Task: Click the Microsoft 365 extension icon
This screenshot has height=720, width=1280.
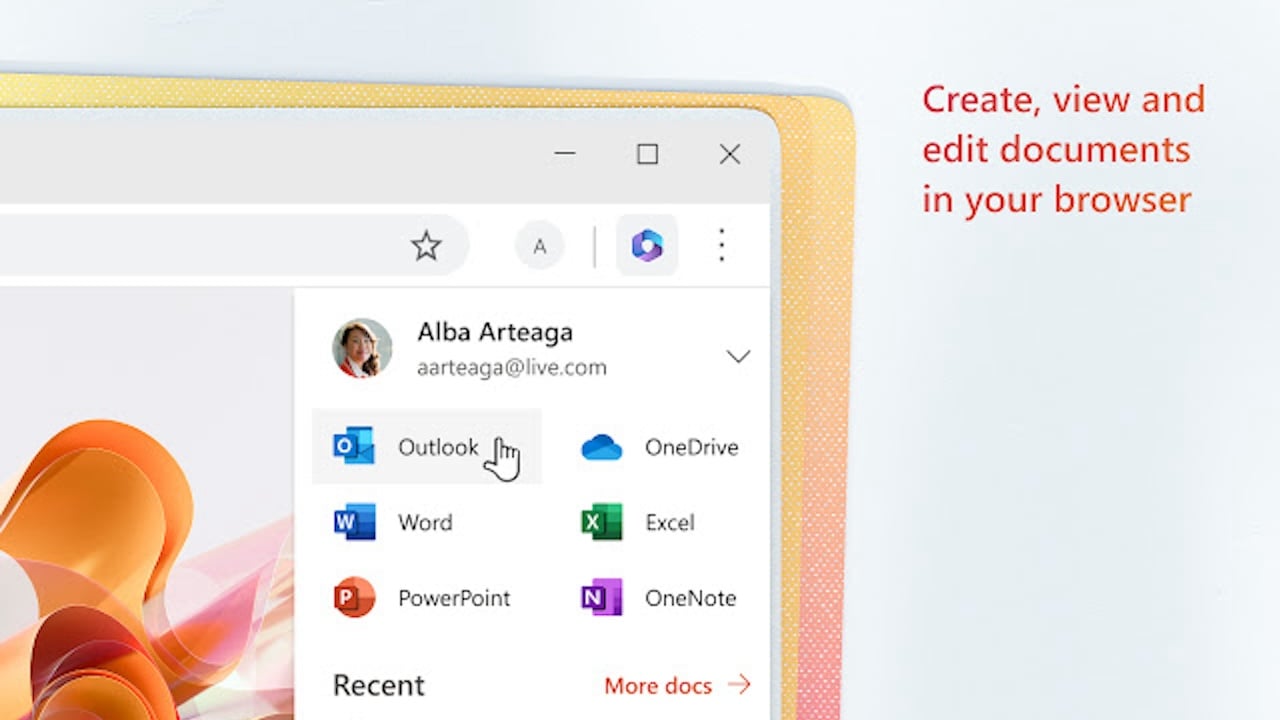Action: coord(647,246)
